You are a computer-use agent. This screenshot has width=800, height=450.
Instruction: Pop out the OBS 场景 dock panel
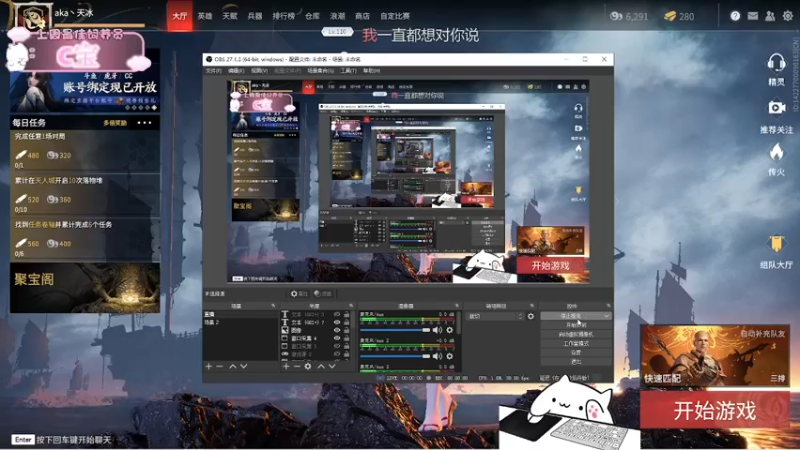273,306
